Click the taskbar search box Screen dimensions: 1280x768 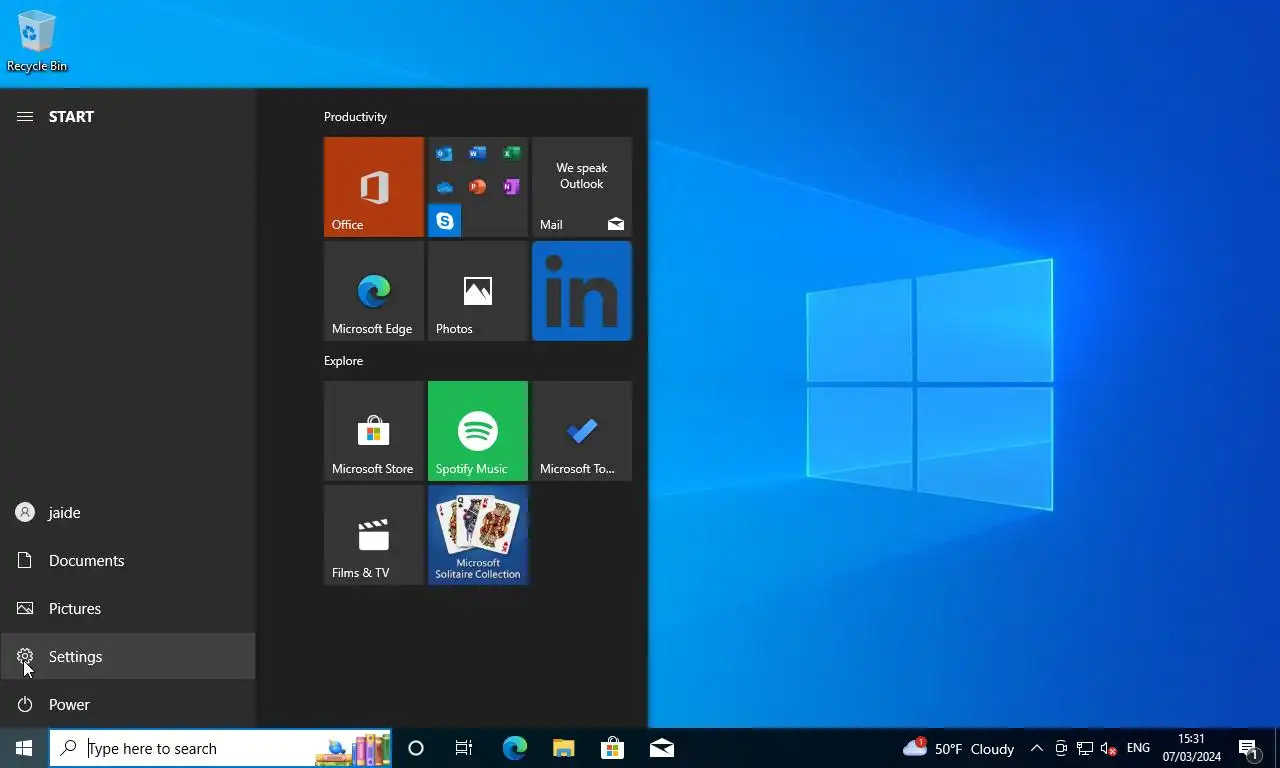[220, 748]
